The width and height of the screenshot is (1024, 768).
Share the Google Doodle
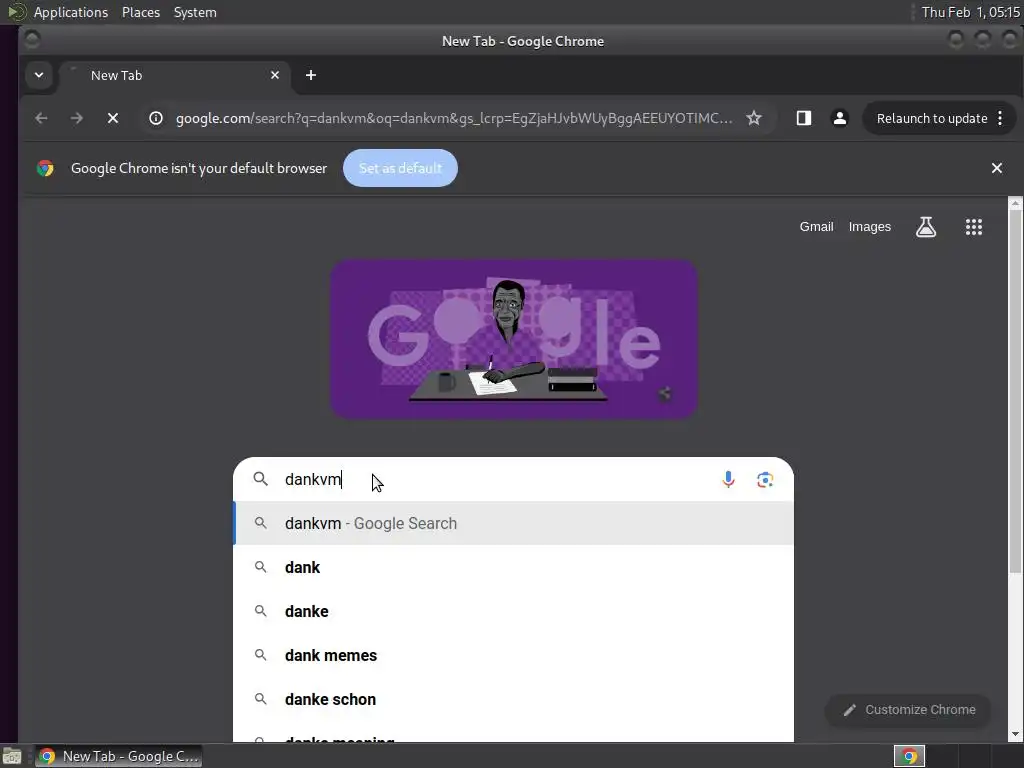pyautogui.click(x=664, y=393)
